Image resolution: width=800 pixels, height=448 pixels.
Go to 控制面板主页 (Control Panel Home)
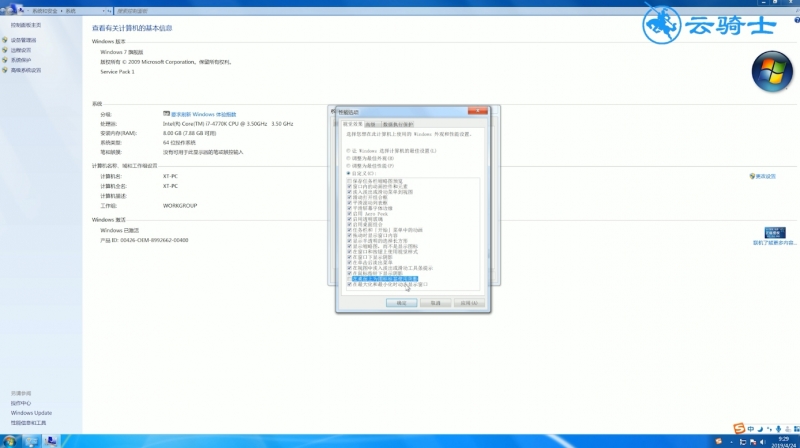[26, 25]
